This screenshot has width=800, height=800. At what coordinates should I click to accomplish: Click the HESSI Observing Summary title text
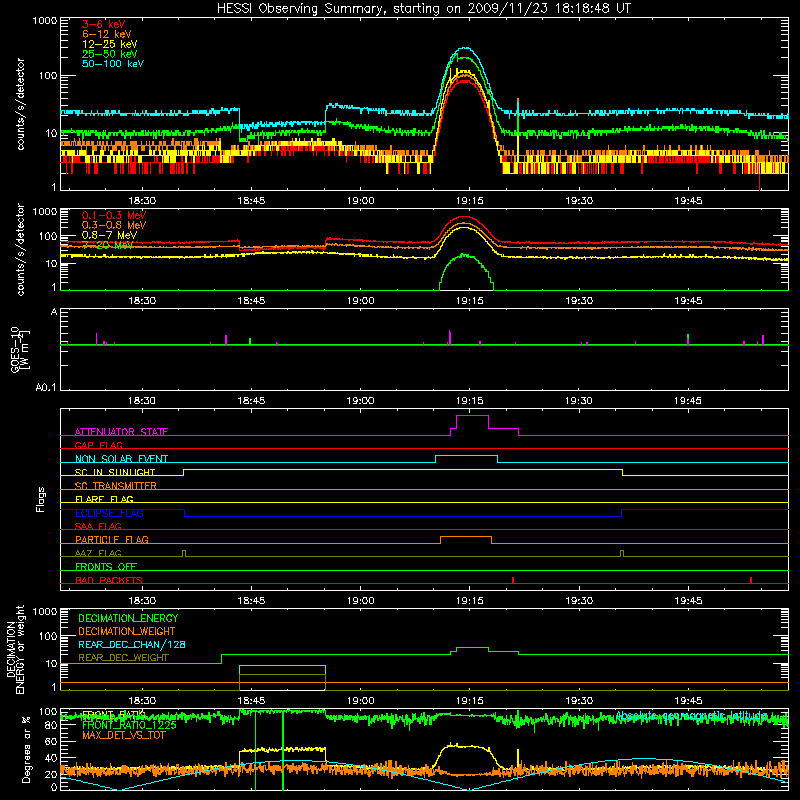(423, 9)
